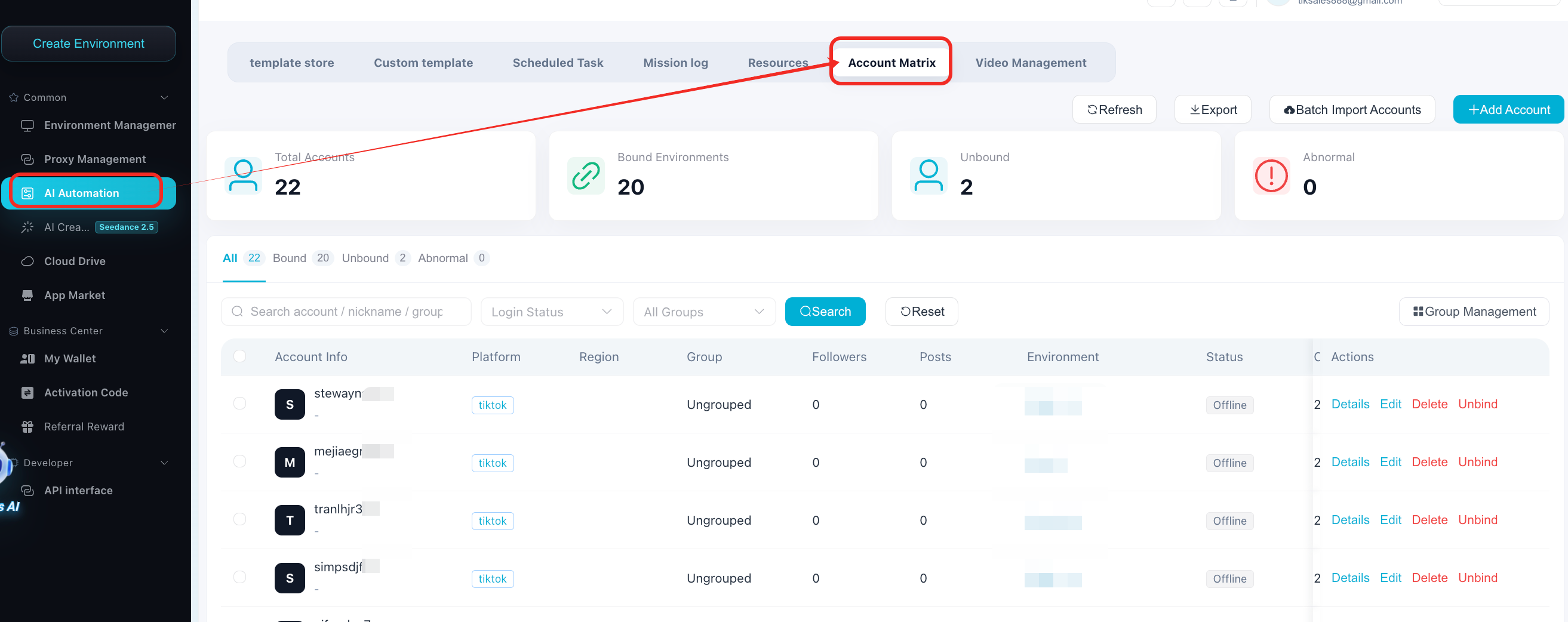Click the stewayn account avatar
The image size is (1568, 622).
(290, 405)
